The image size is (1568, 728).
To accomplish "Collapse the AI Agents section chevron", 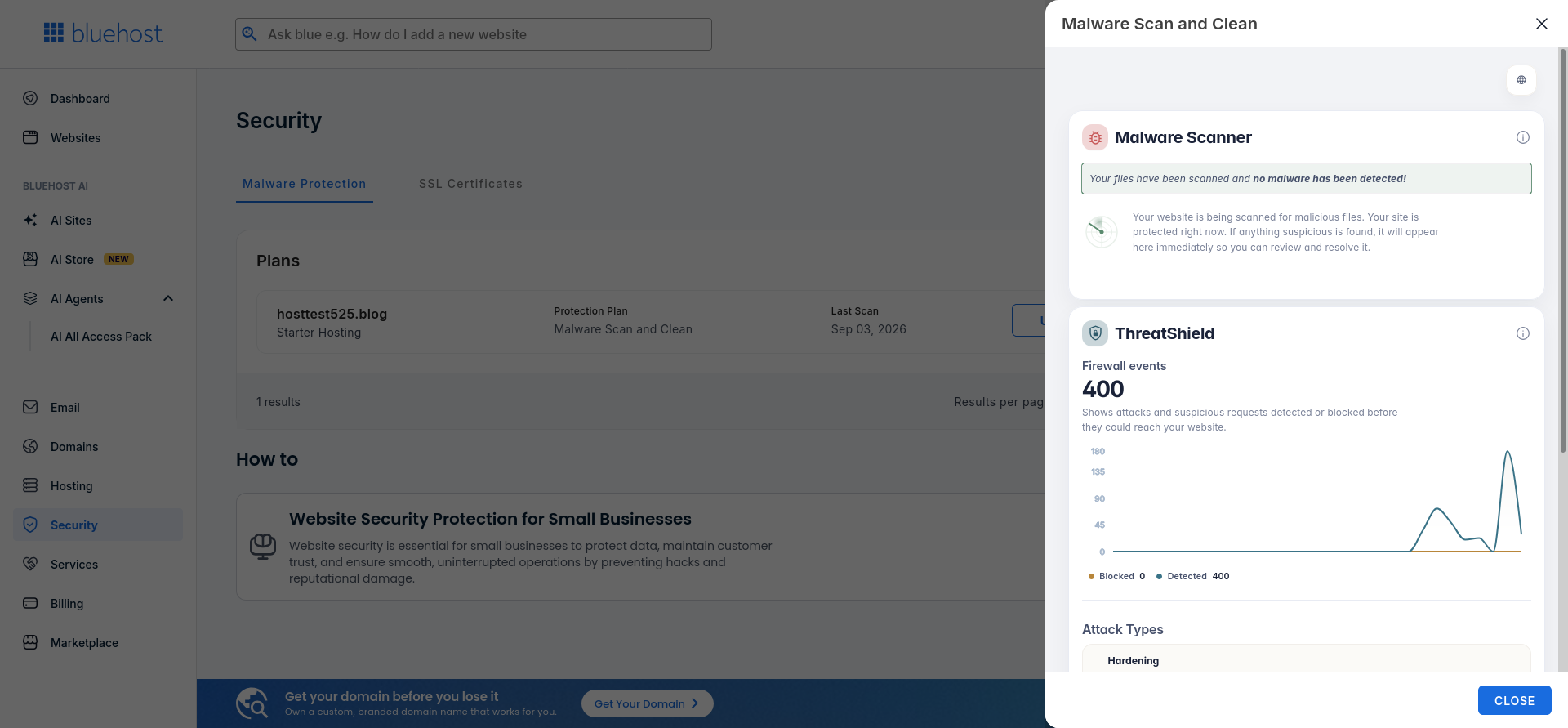I will tap(168, 298).
